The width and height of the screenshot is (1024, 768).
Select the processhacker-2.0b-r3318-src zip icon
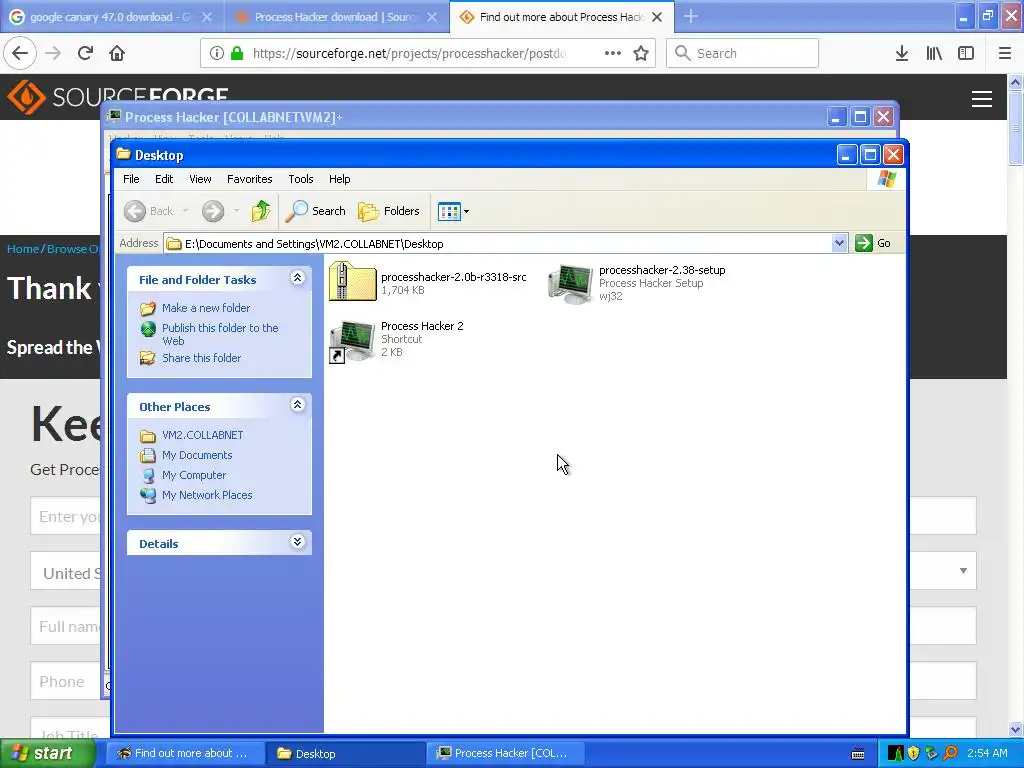(353, 281)
